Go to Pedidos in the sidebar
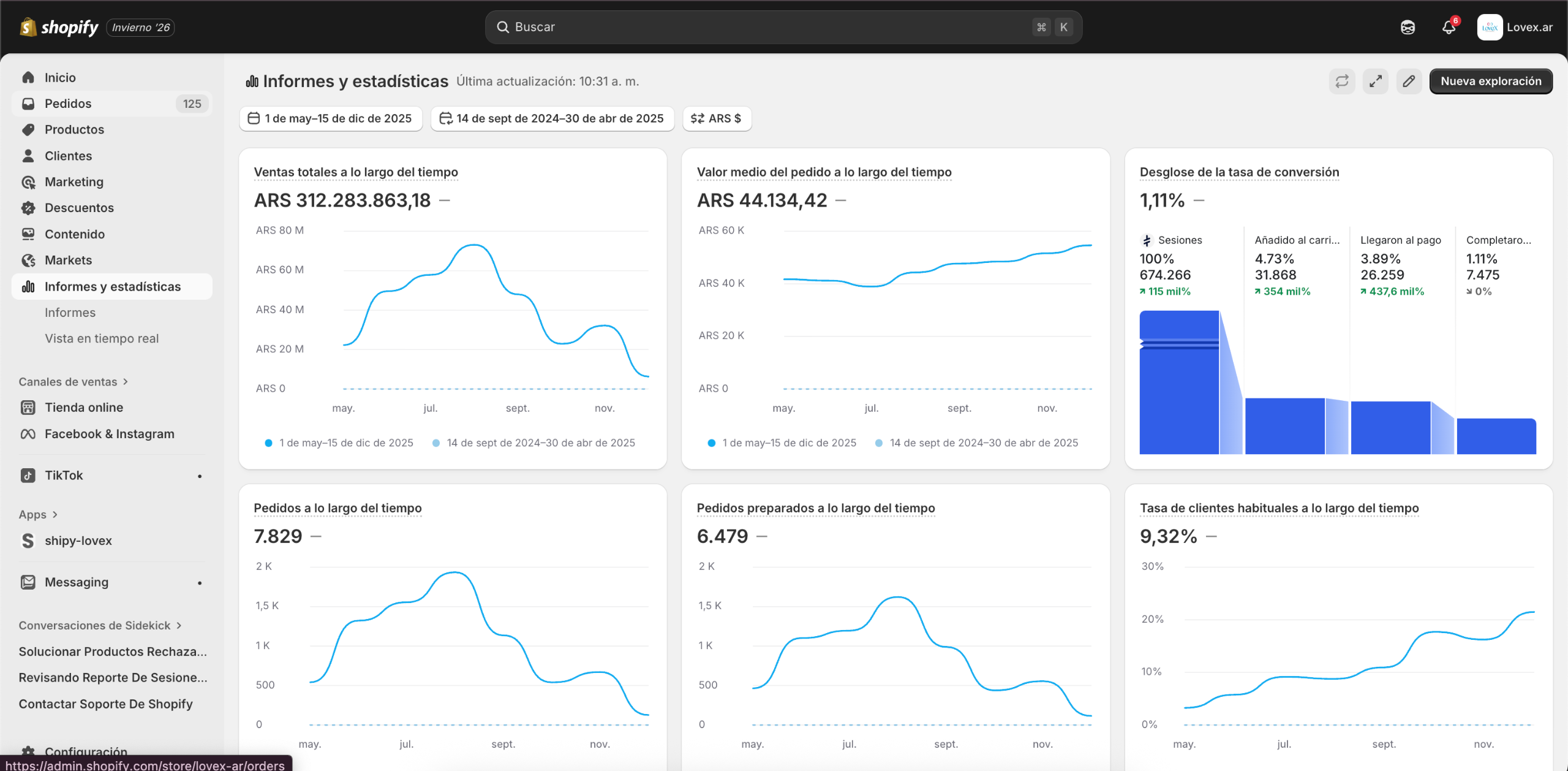The width and height of the screenshot is (1568, 771). pyautogui.click(x=68, y=104)
